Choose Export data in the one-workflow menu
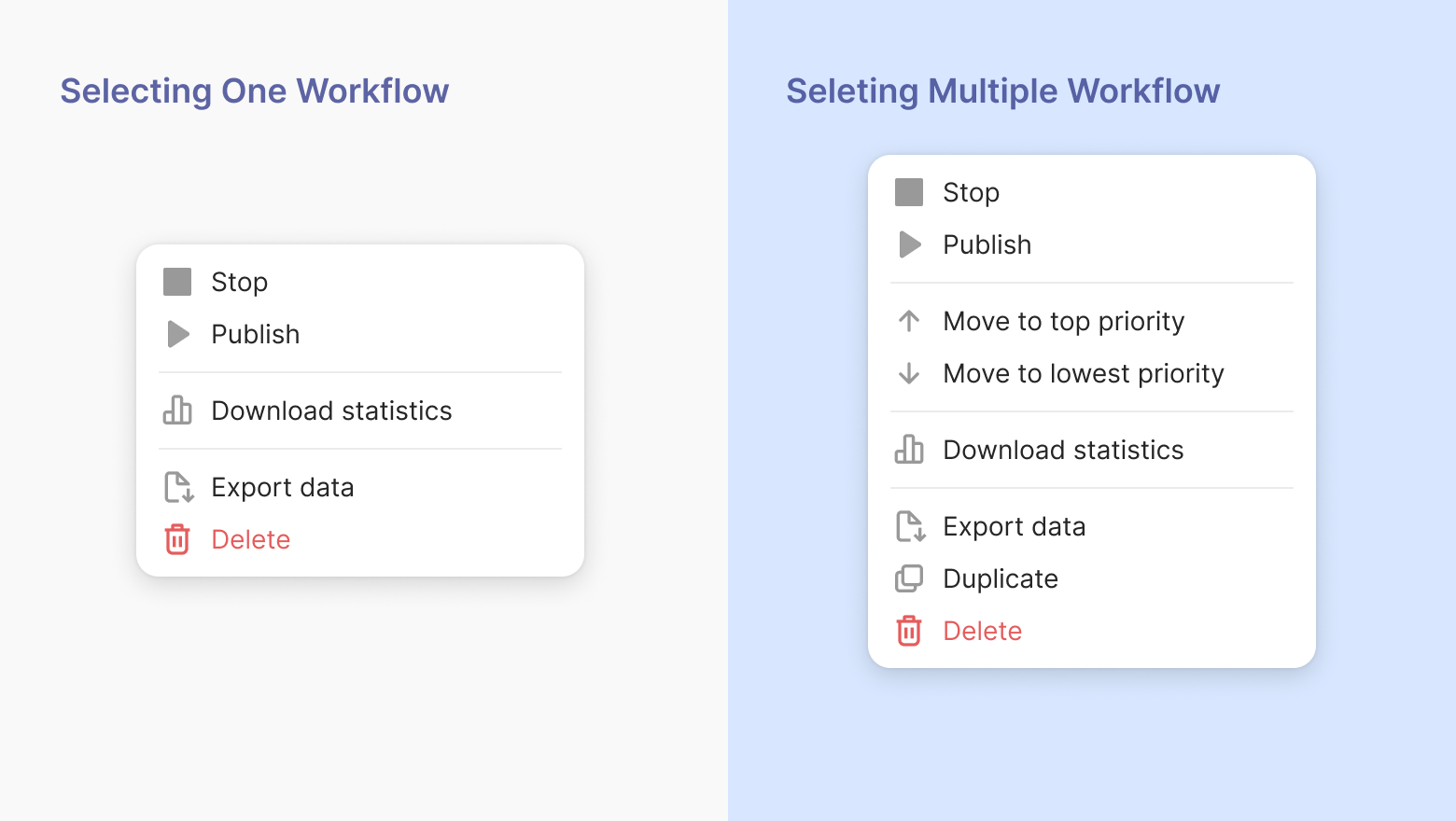This screenshot has width=1456, height=821. point(283,487)
